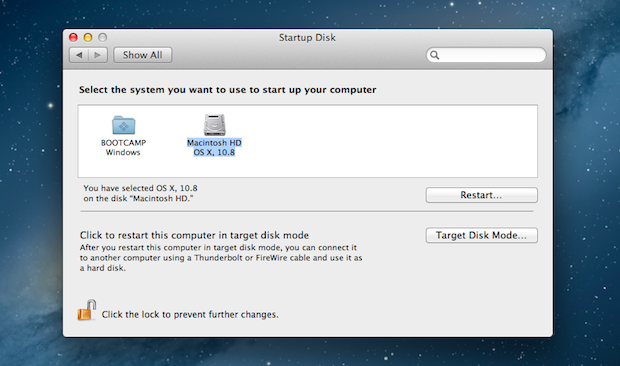
Task: Click 'You have selected OS X, 10.8' text
Action: (140, 188)
